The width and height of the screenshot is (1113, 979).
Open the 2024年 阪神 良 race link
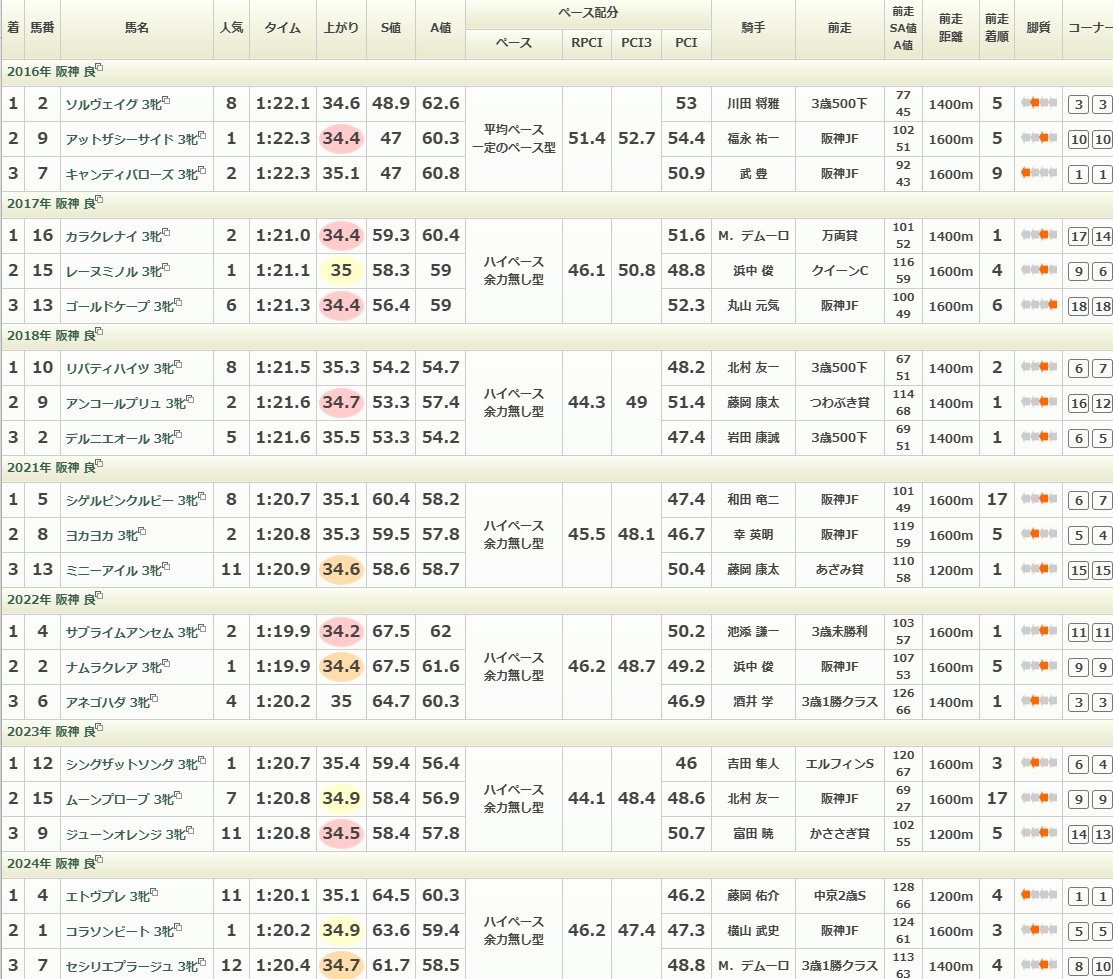coord(49,864)
